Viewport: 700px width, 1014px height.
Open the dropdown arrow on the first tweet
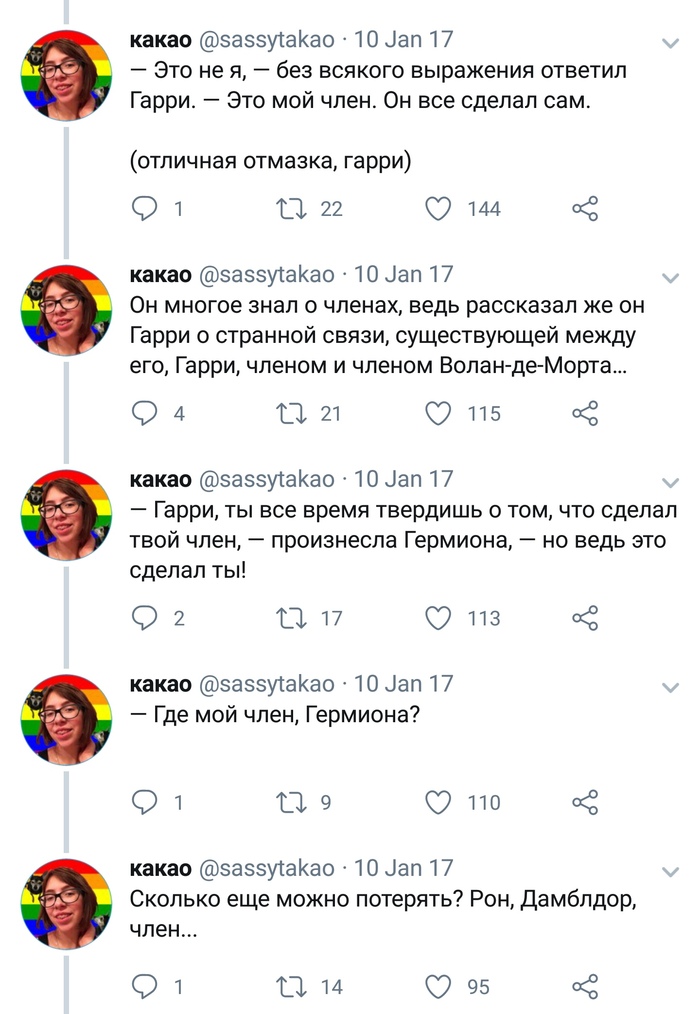point(672,43)
